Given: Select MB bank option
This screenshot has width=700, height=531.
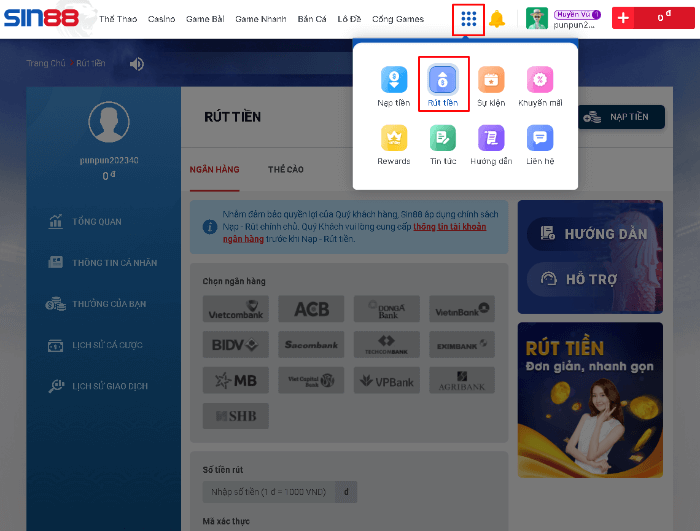Looking at the screenshot, I should tap(236, 380).
